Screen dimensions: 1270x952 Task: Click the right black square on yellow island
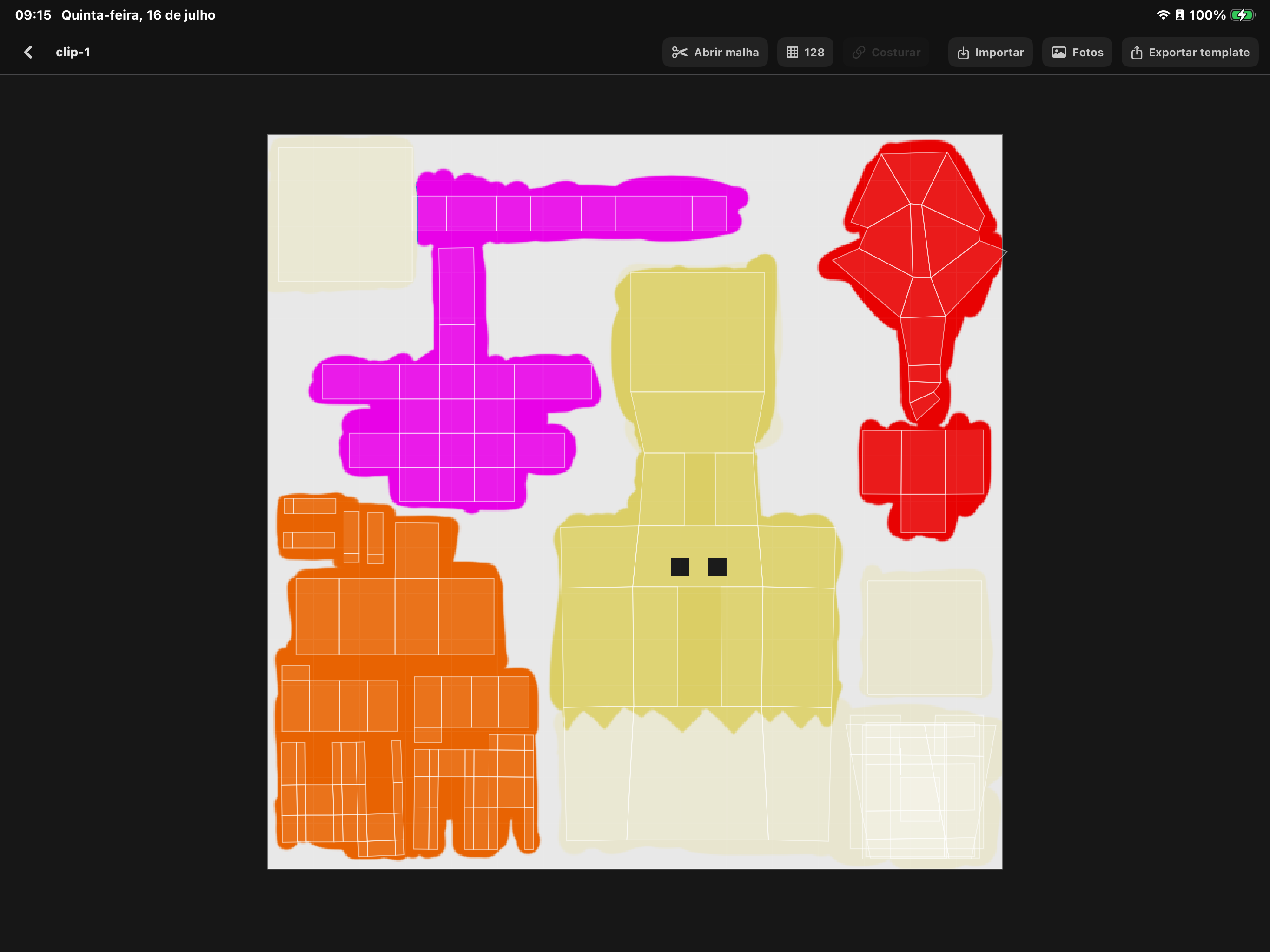pyautogui.click(x=717, y=567)
